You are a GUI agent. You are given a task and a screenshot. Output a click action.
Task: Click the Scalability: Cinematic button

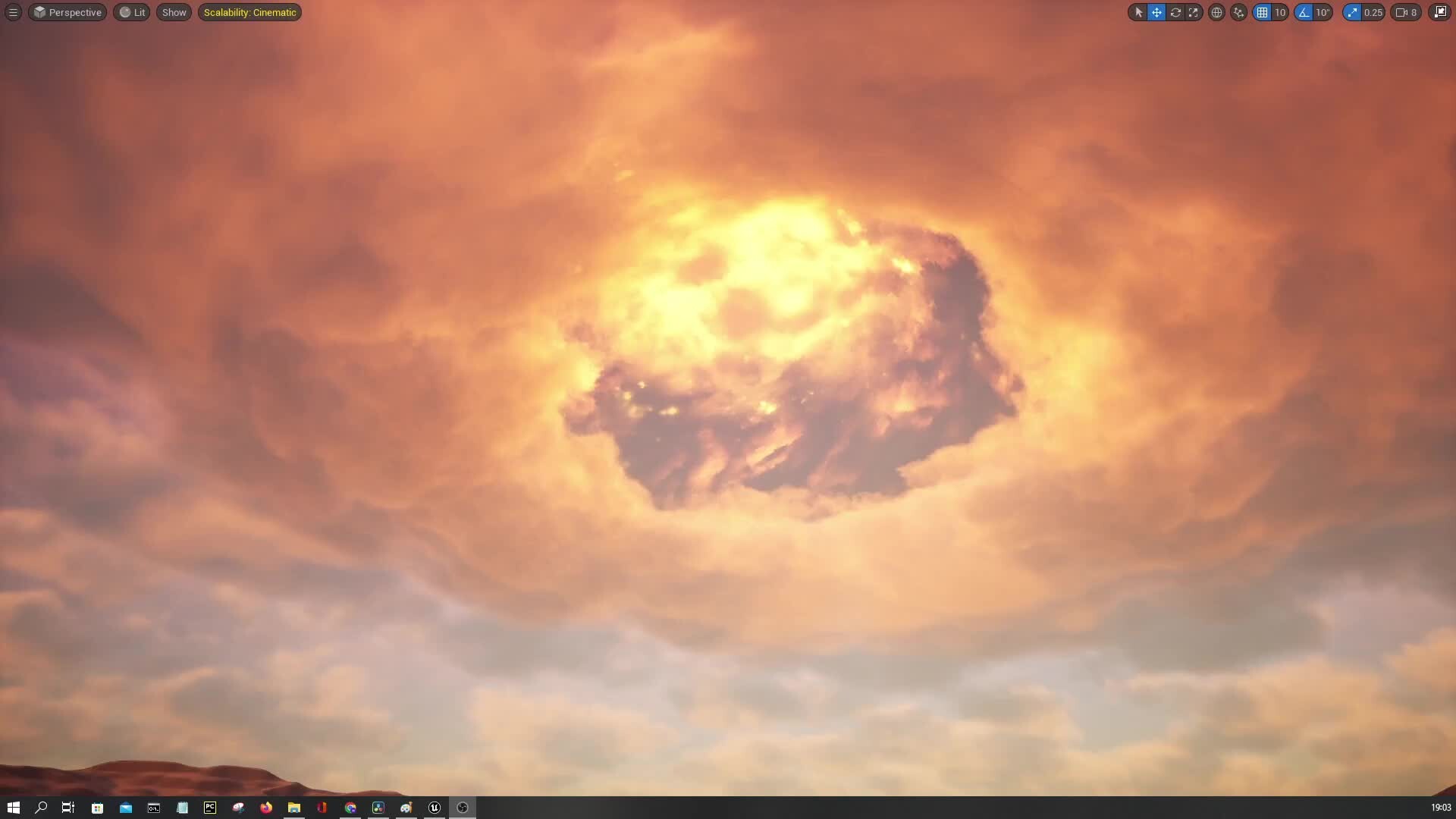coord(249,12)
